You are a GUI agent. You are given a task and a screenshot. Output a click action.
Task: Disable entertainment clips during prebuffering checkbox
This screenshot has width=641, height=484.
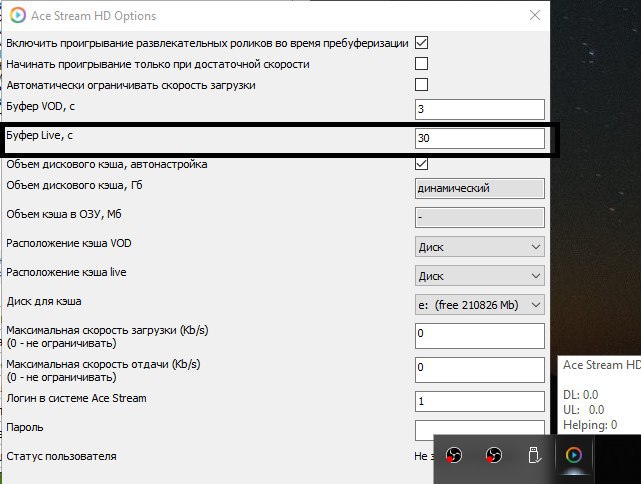click(421, 43)
